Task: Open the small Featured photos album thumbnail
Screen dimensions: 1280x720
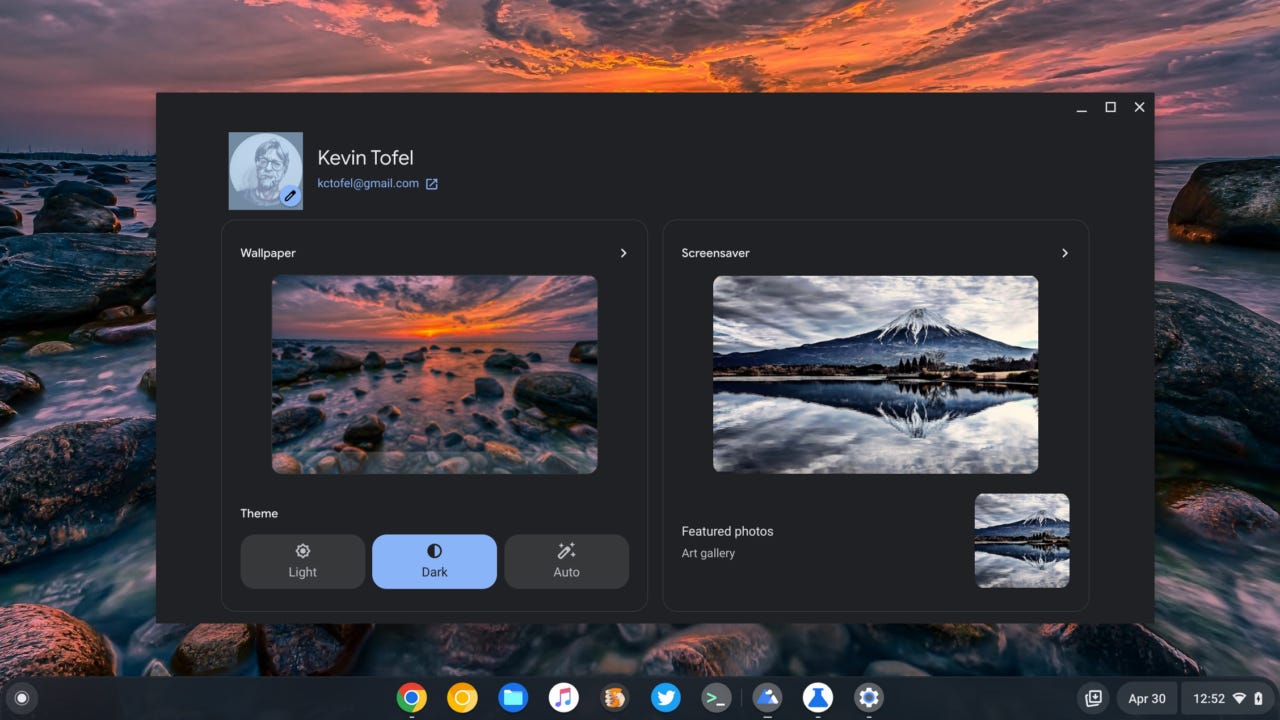Action: click(x=1022, y=540)
